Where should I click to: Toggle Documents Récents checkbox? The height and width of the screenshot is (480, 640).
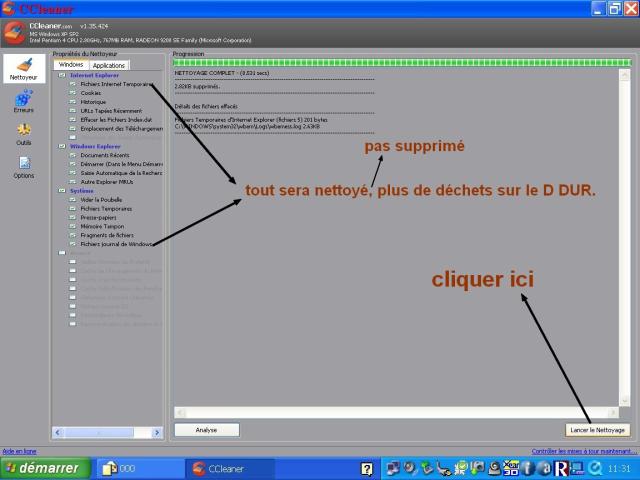coord(73,155)
